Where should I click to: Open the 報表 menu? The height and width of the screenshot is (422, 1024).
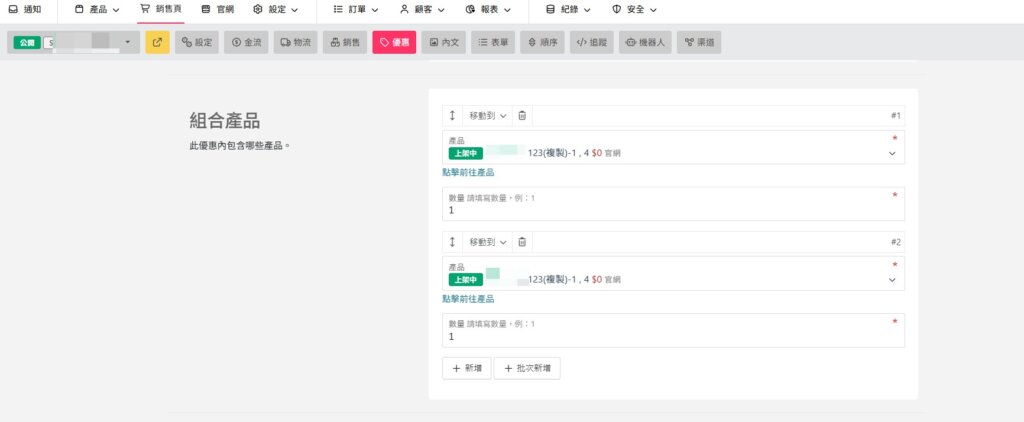coord(488,9)
